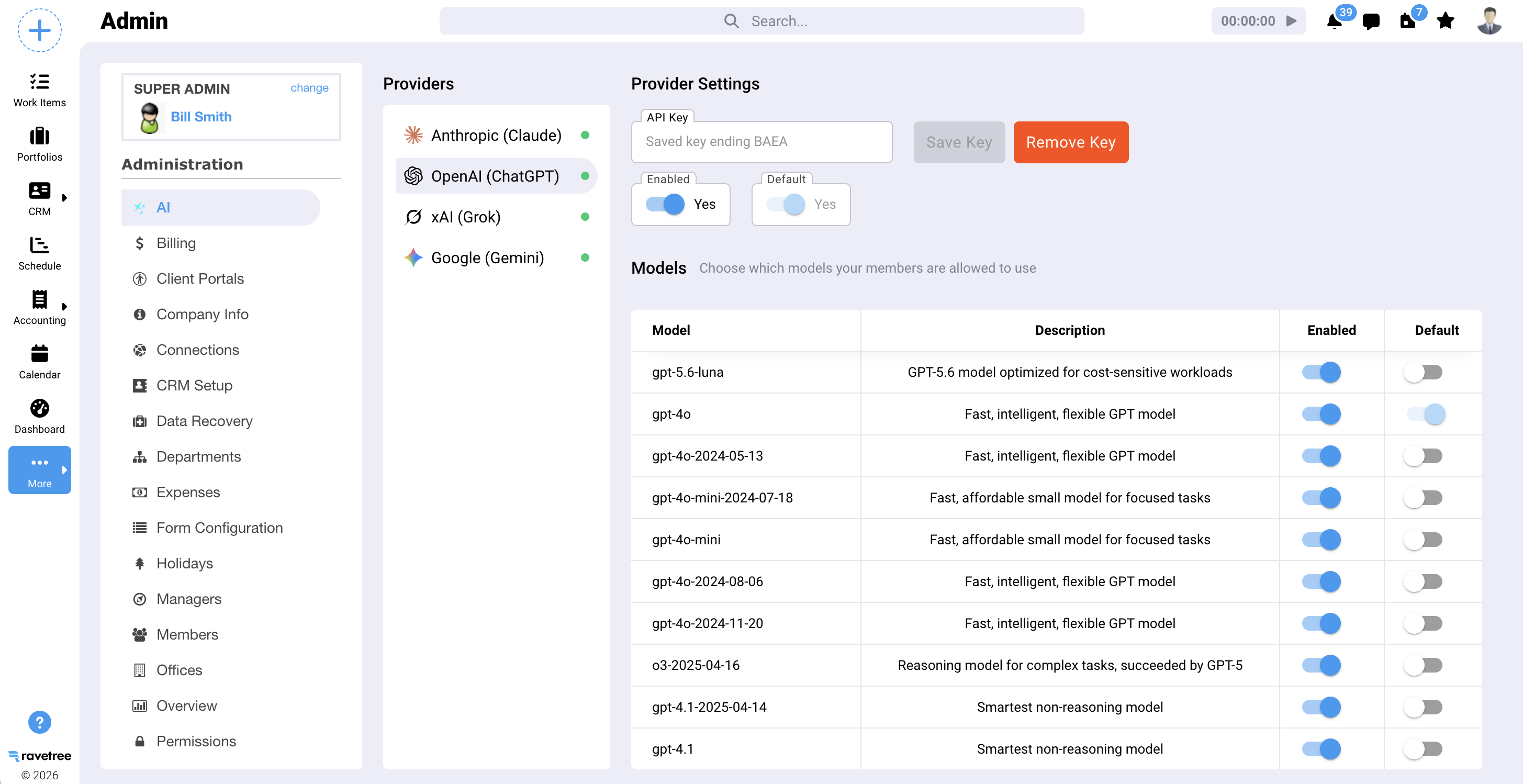Toggle the provider Default switch
Viewport: 1523px width, 784px height.
tap(786, 204)
